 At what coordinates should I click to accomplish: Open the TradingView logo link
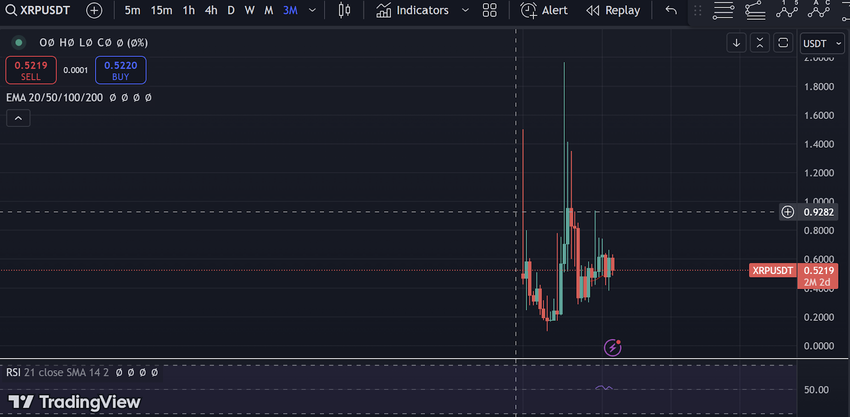click(x=74, y=402)
